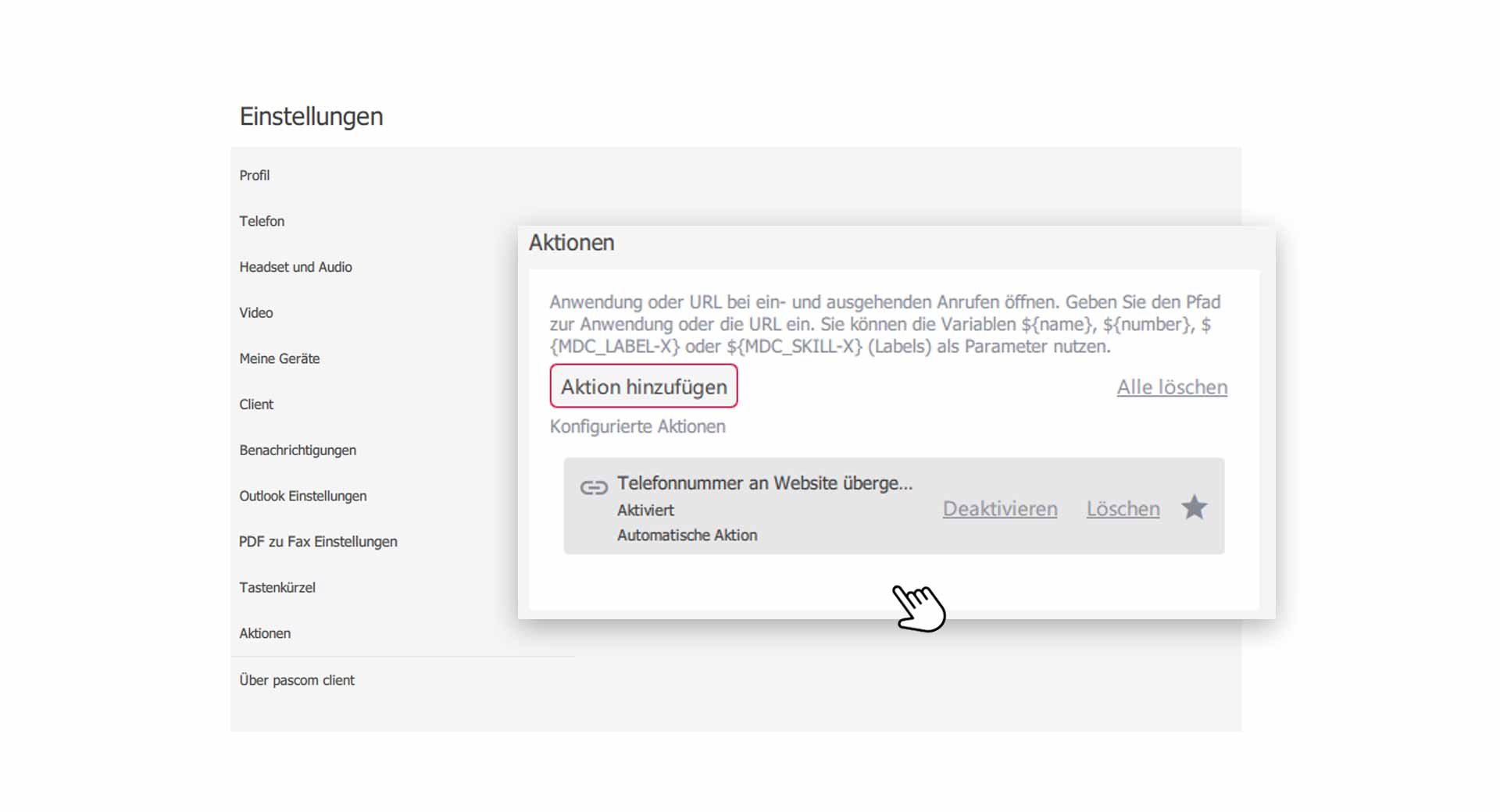Screen dimensions: 1500x812
Task: Click the Alle löschen link
Action: (x=1172, y=387)
